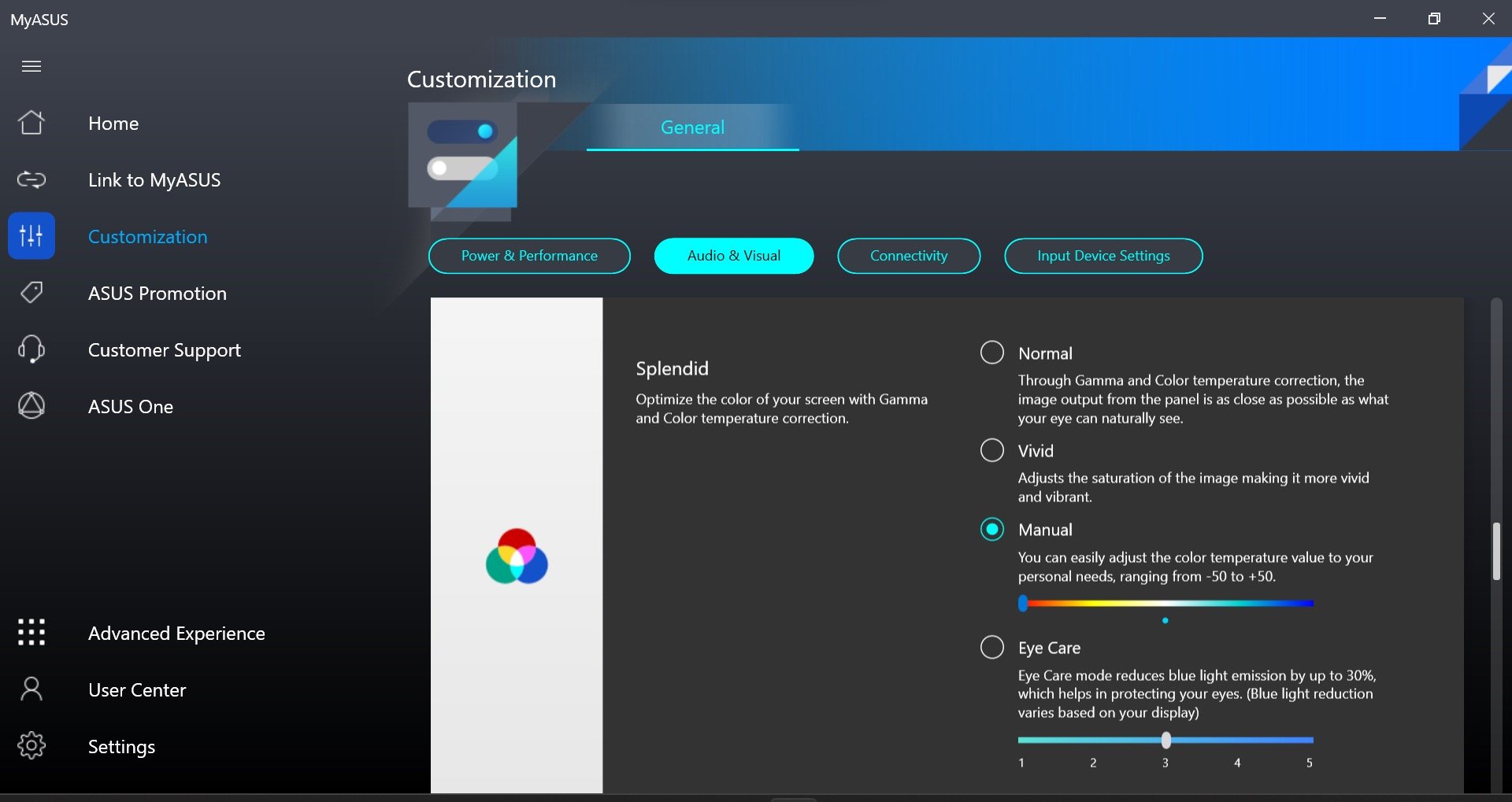
Task: Select Connectivity category
Action: tap(909, 256)
